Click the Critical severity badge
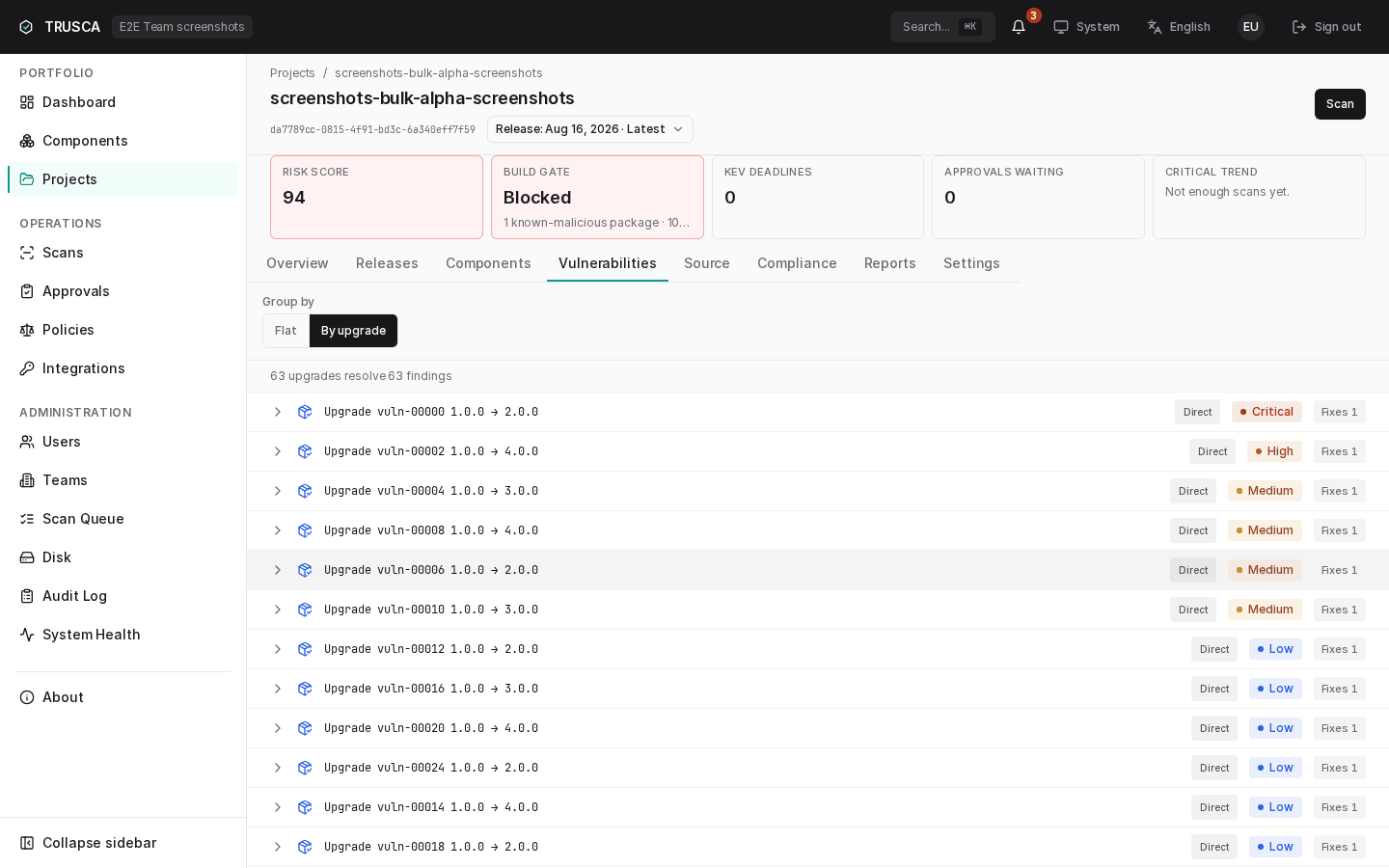Viewport: 1389px width, 868px height. click(1266, 412)
